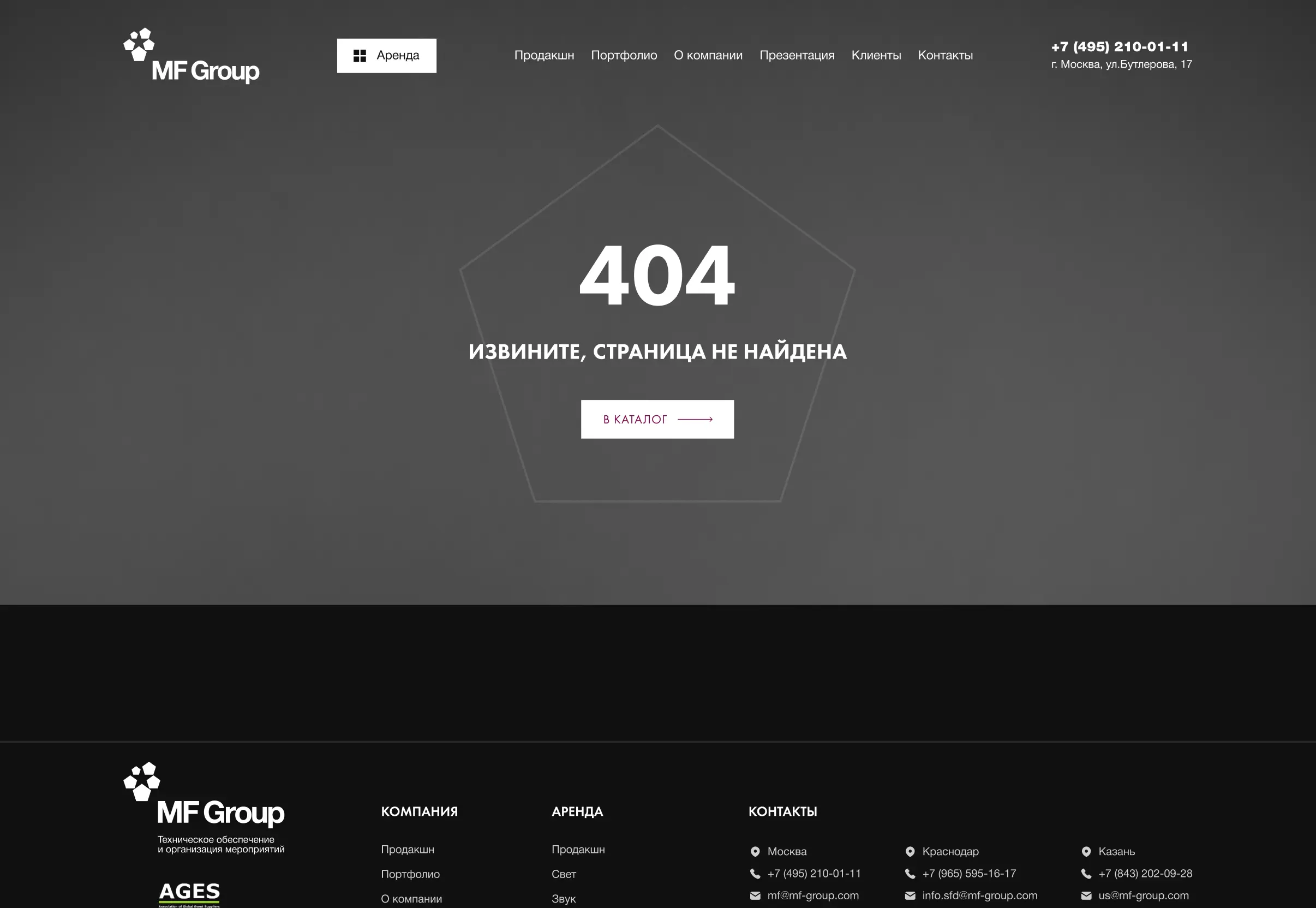The height and width of the screenshot is (908, 1316).
Task: Click the grid icon inside the Аренда button
Action: pos(359,55)
